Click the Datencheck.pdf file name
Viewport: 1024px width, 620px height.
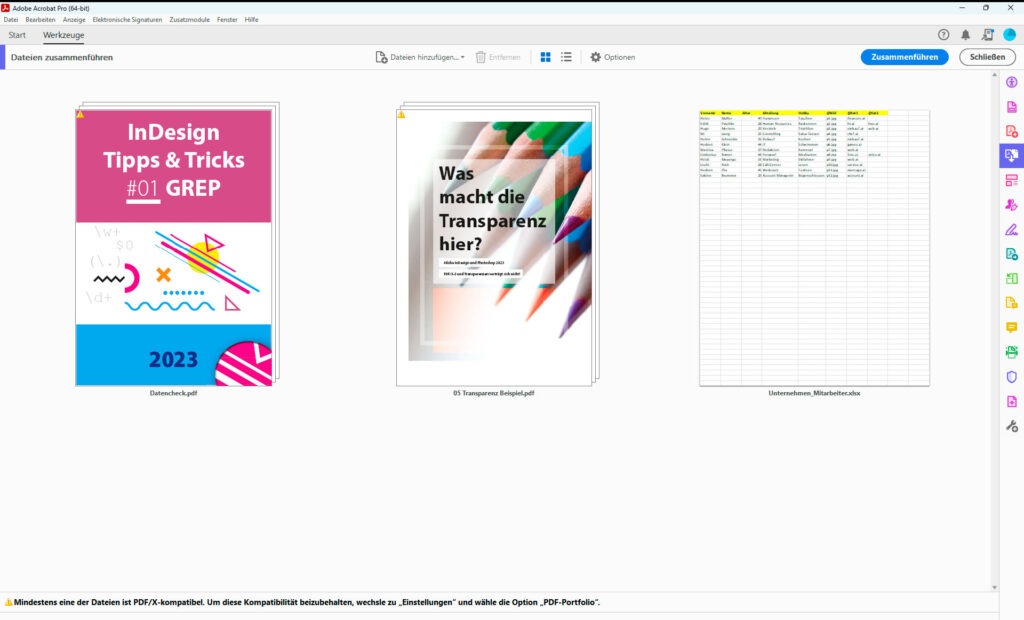tap(174, 393)
